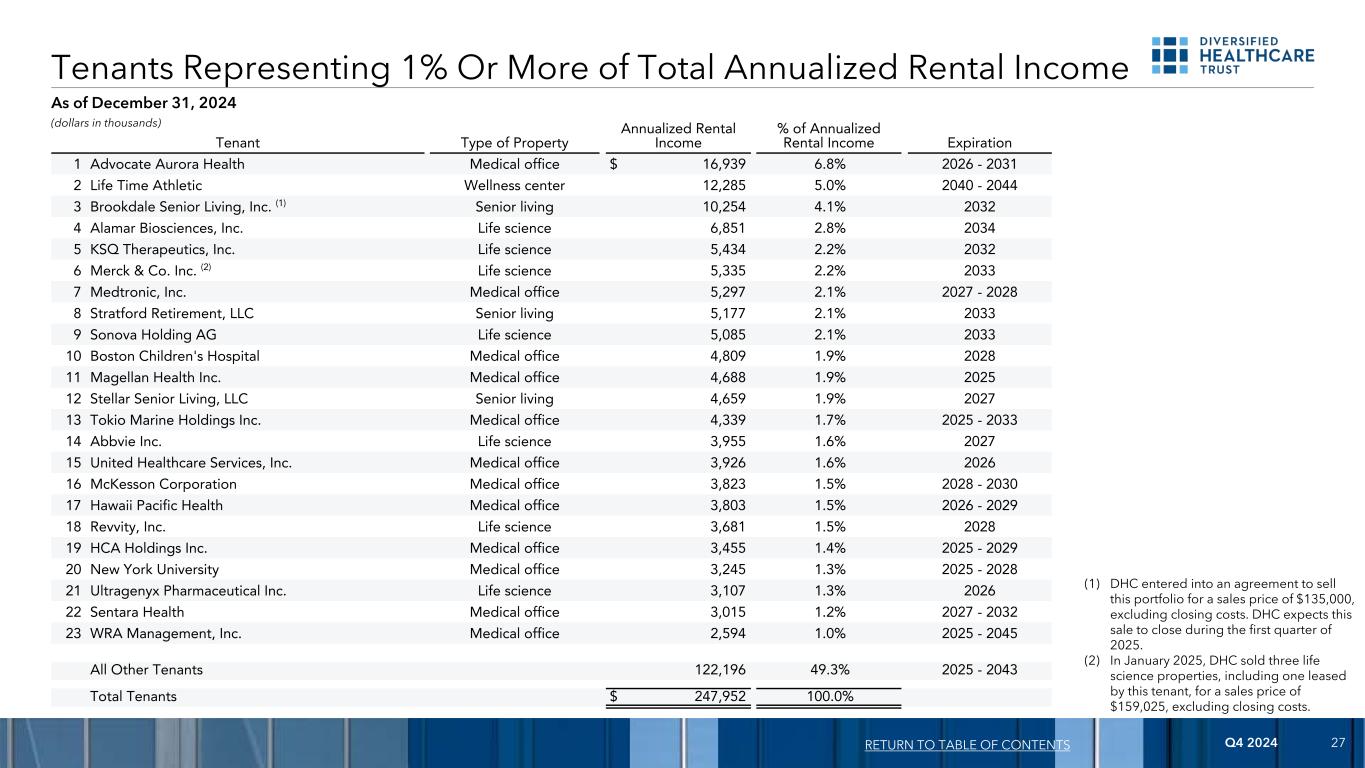
Task: Click the Diversified Healthcare Trust logo
Action: [x=1232, y=56]
